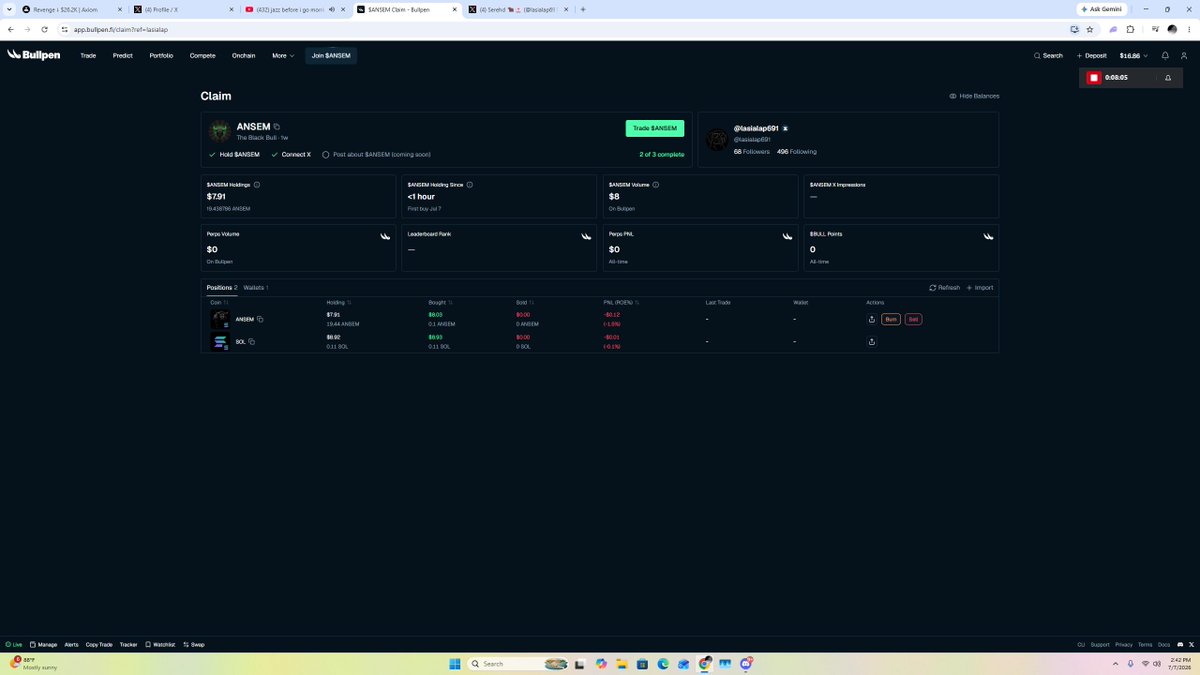The width and height of the screenshot is (1200, 675).
Task: Import a wallet
Action: pyautogui.click(x=980, y=288)
